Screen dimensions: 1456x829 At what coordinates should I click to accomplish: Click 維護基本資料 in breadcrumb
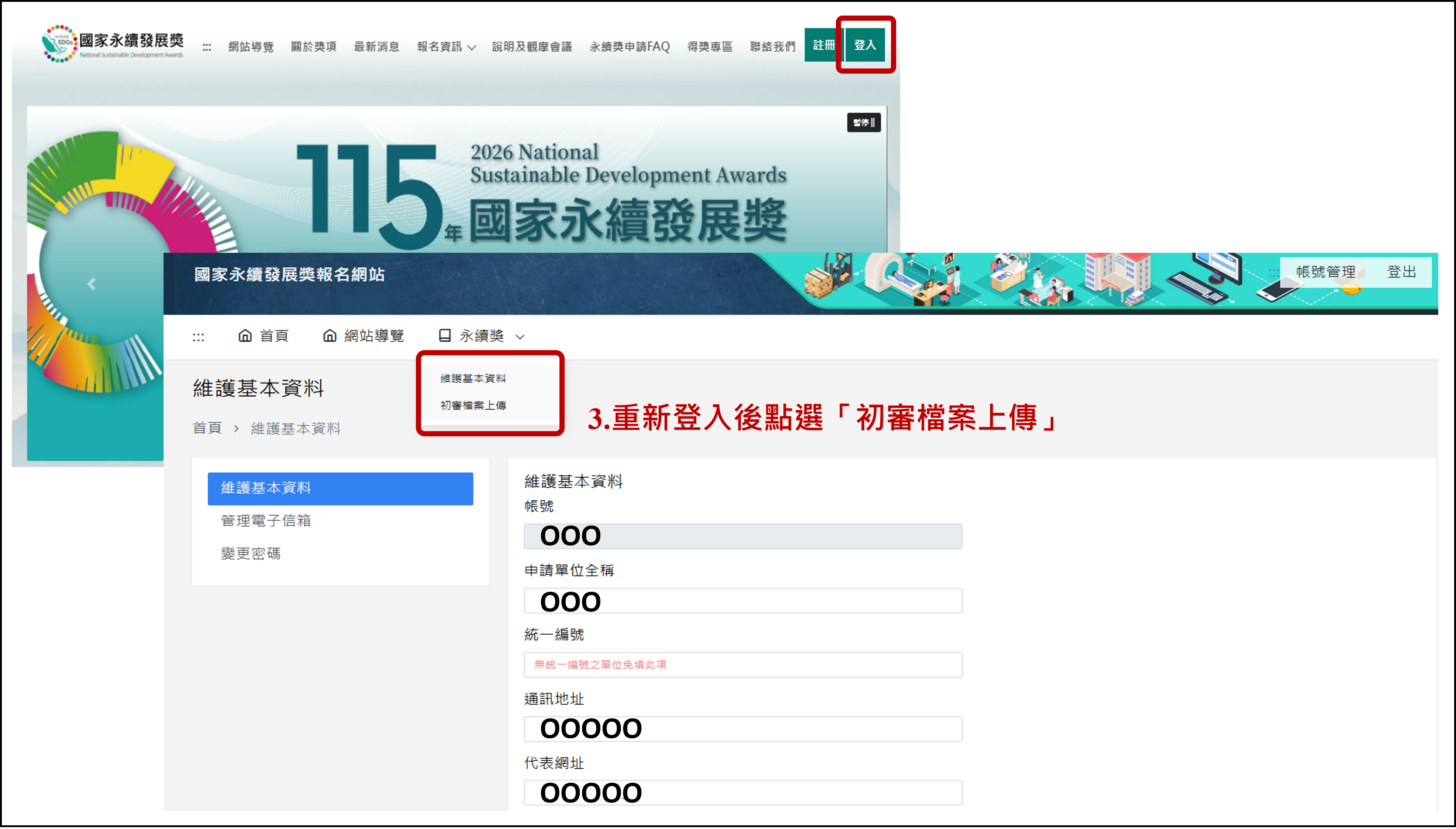pos(295,429)
